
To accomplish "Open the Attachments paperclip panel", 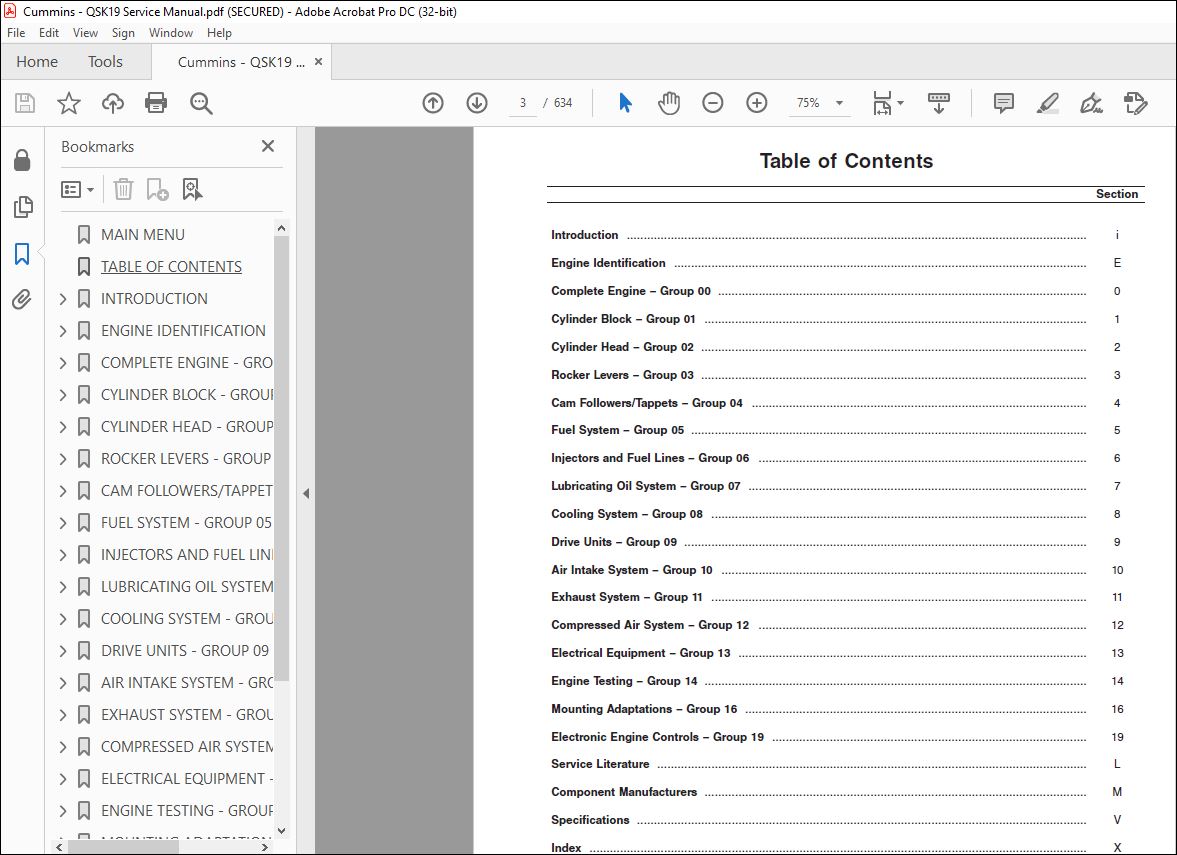I will 23,300.
